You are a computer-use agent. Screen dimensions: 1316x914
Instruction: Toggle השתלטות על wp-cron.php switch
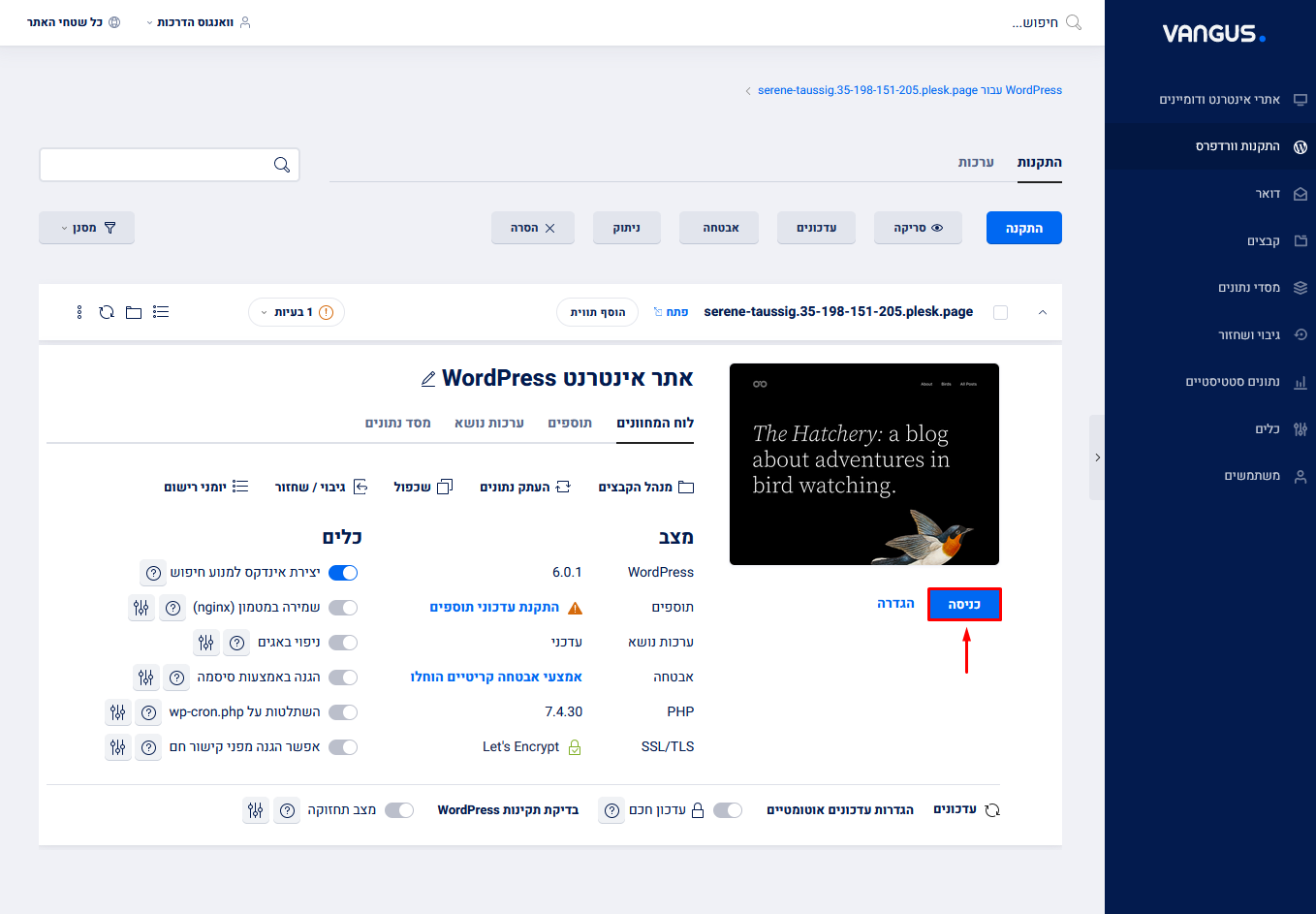343,712
